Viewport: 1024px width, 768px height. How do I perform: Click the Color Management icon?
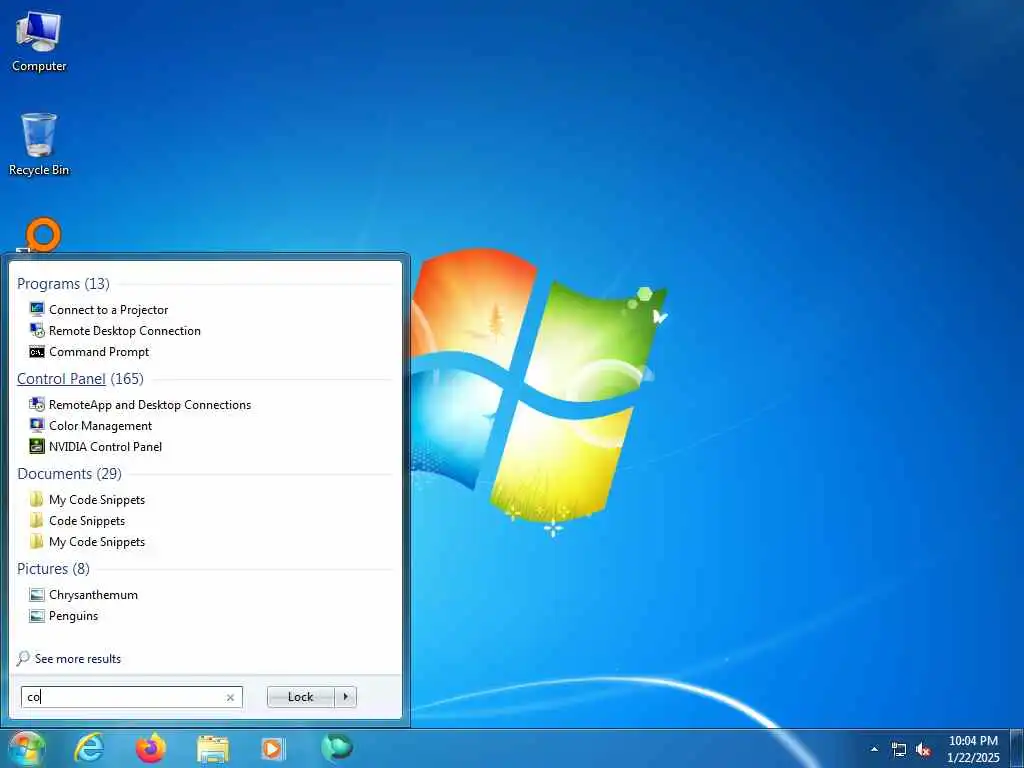37,426
